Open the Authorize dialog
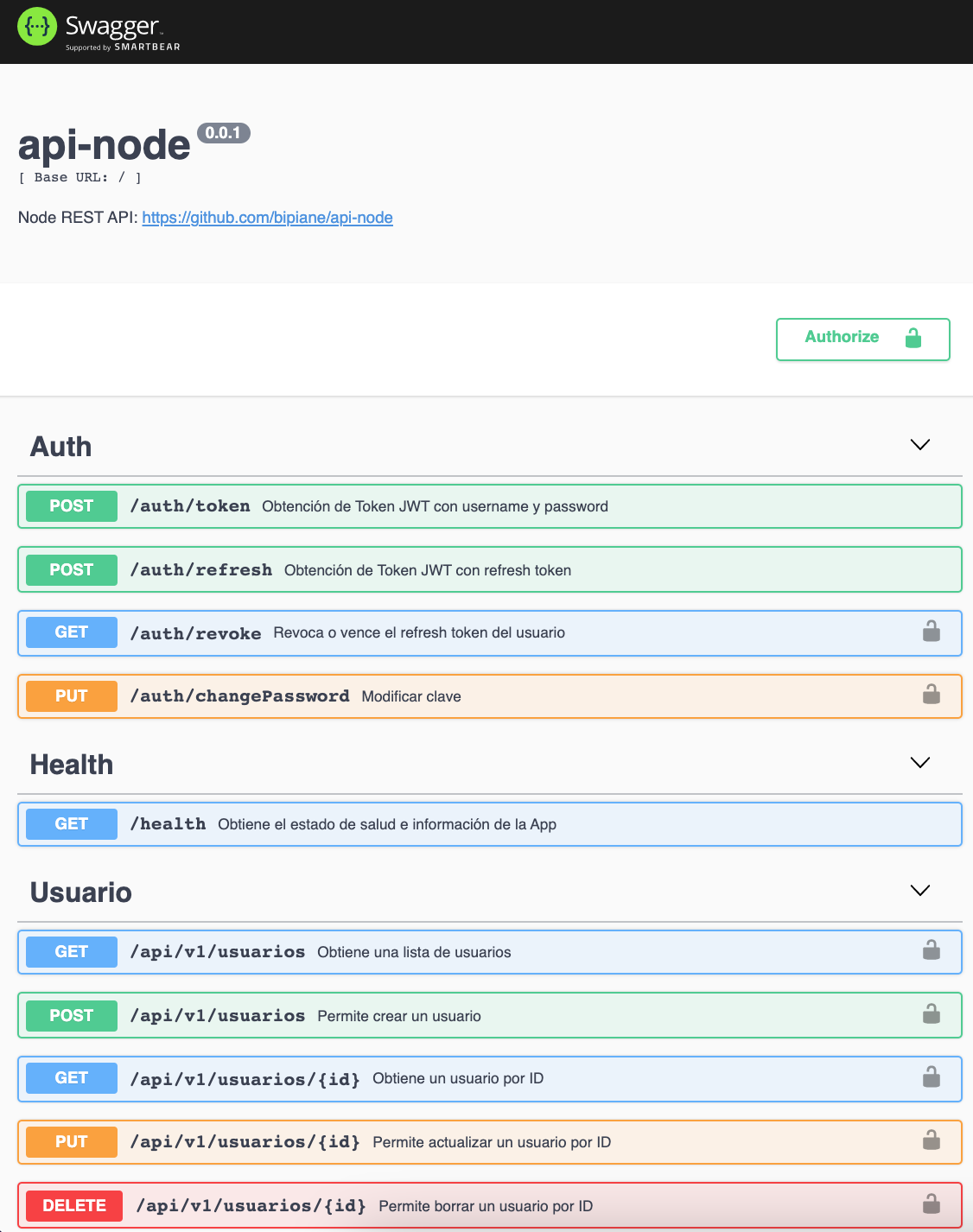 862,339
